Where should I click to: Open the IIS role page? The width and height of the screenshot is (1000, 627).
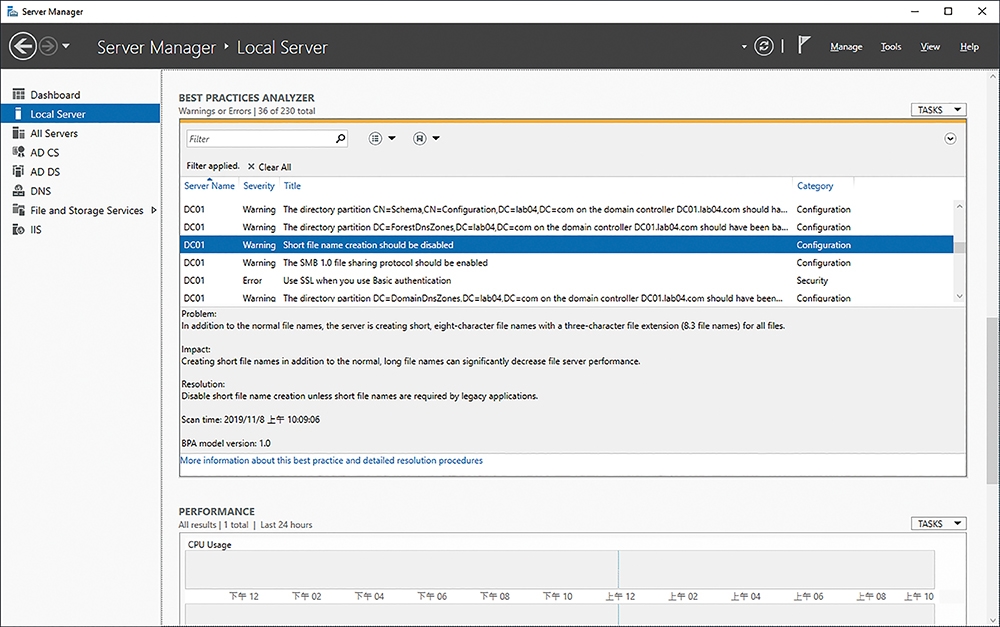click(x=80, y=230)
